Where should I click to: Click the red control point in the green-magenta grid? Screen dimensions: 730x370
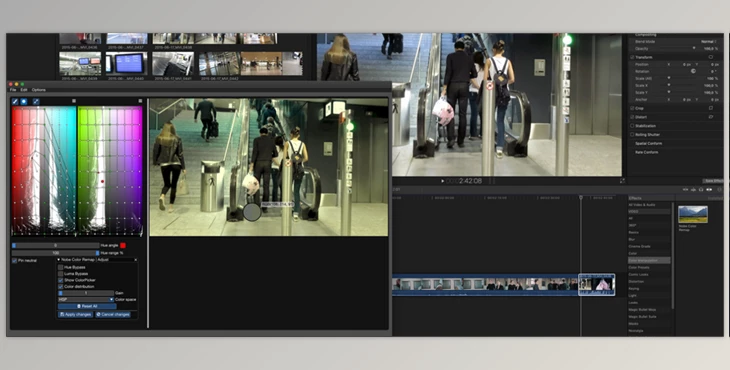(102, 181)
